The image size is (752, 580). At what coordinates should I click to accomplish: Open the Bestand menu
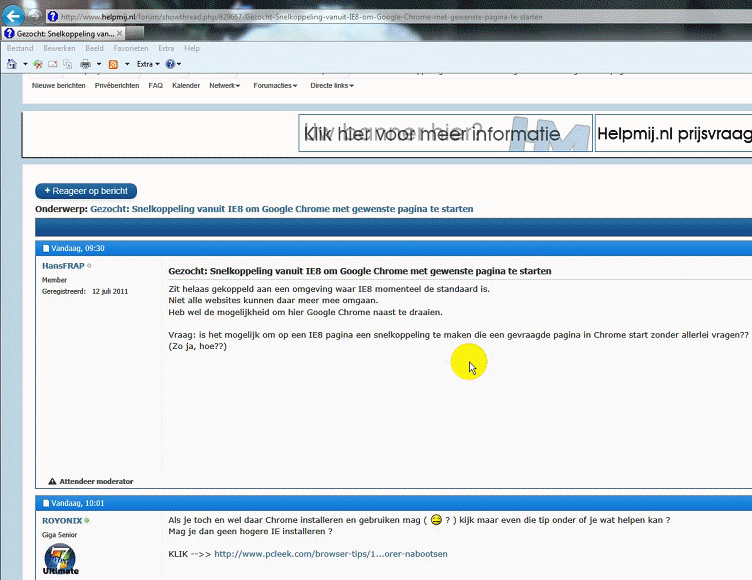click(x=20, y=48)
